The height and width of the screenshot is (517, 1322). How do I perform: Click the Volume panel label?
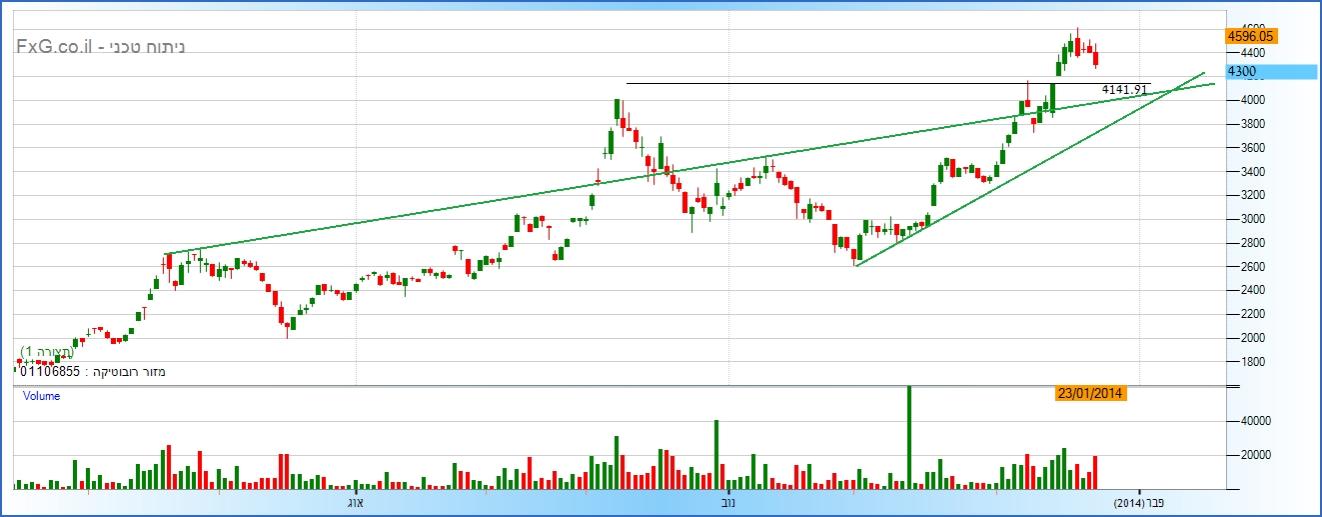pos(41,396)
